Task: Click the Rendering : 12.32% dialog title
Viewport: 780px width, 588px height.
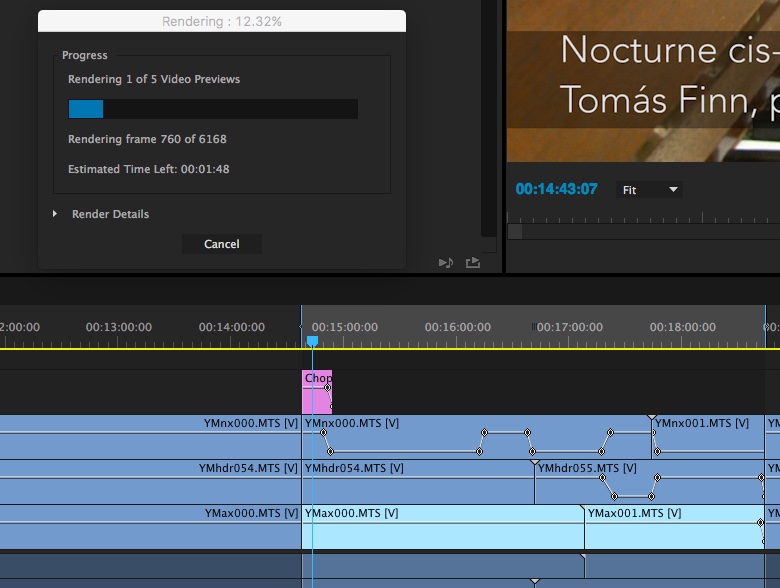Action: (222, 21)
